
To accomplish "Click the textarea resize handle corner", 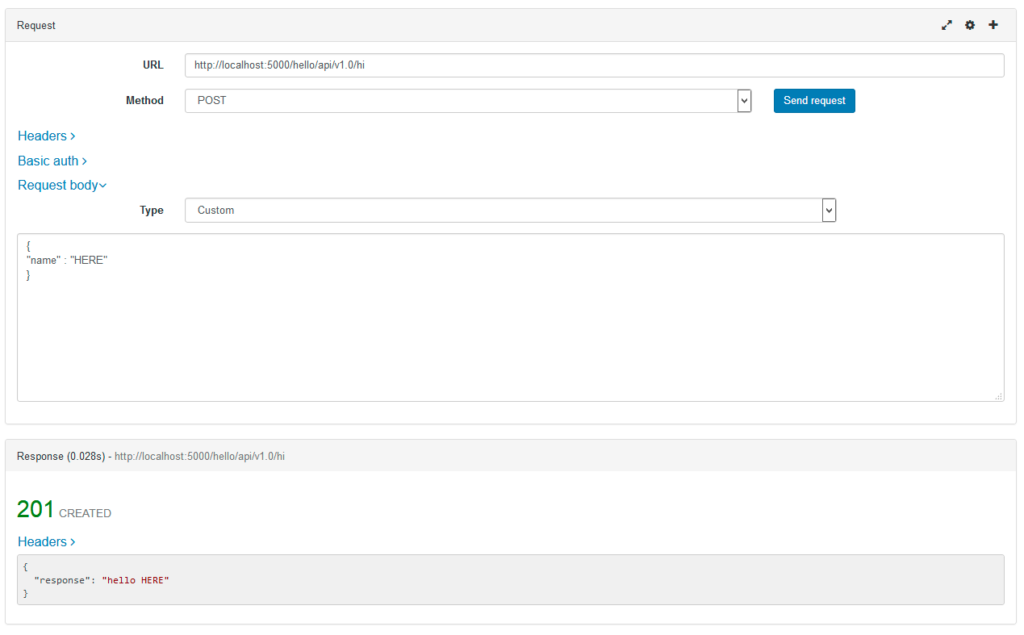I will [998, 396].
